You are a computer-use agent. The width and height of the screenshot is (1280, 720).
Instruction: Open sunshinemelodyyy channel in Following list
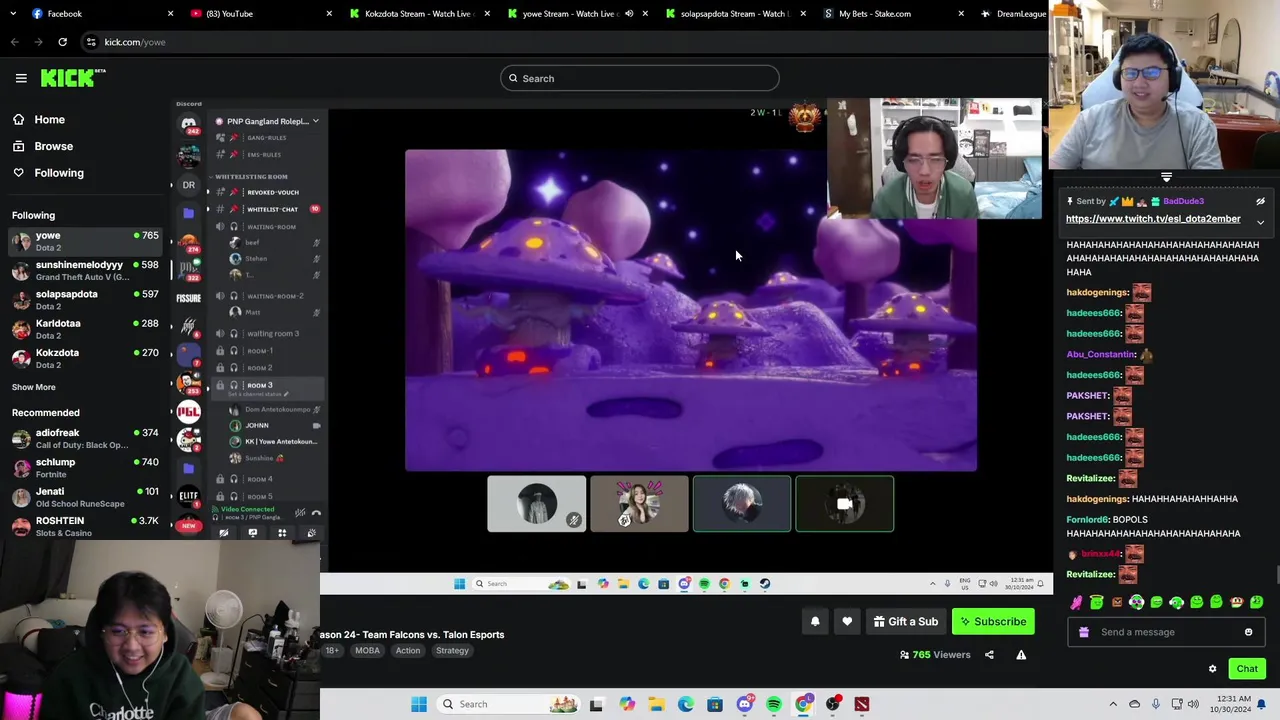coord(85,270)
